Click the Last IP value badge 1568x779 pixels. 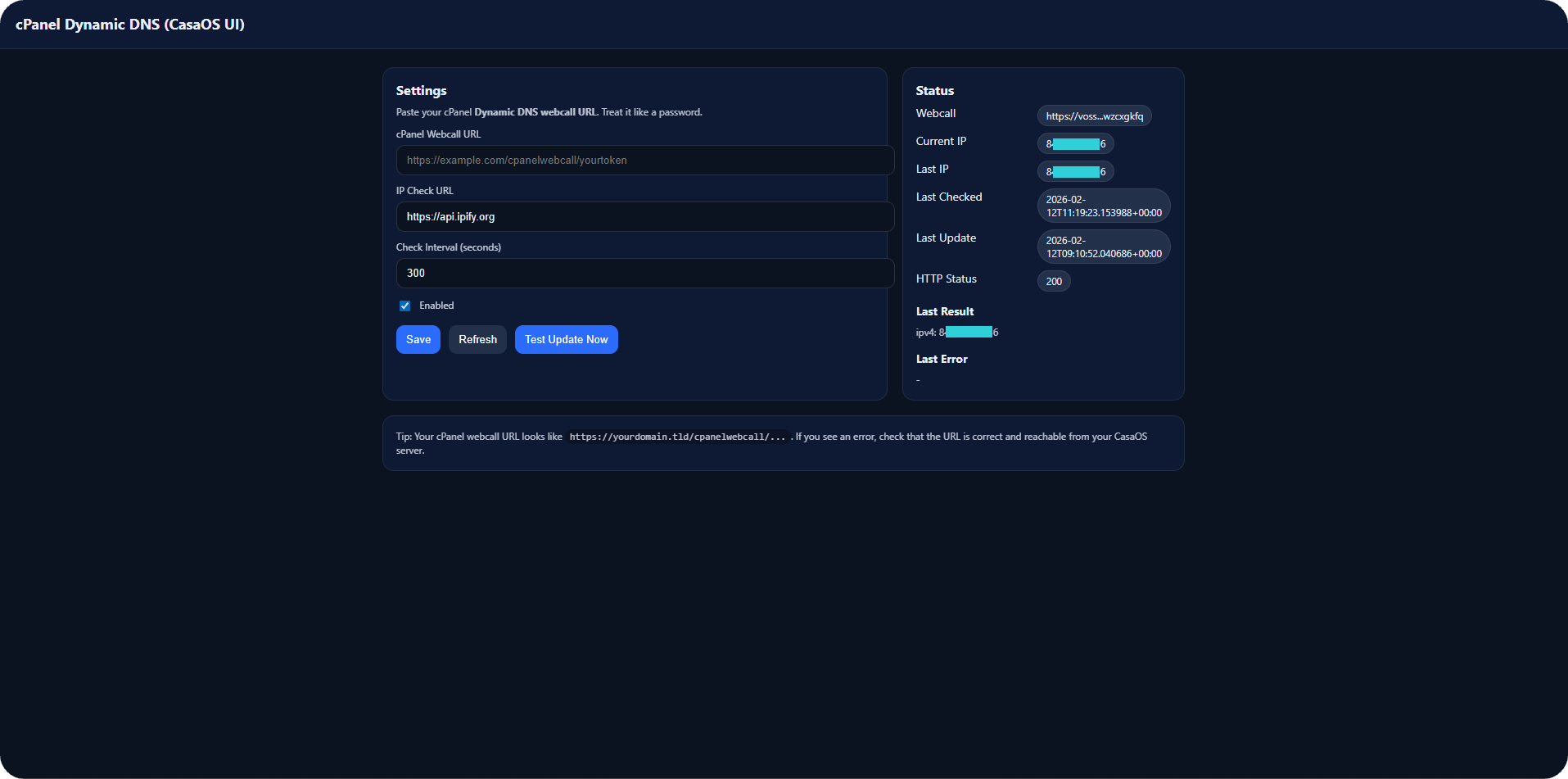point(1075,172)
